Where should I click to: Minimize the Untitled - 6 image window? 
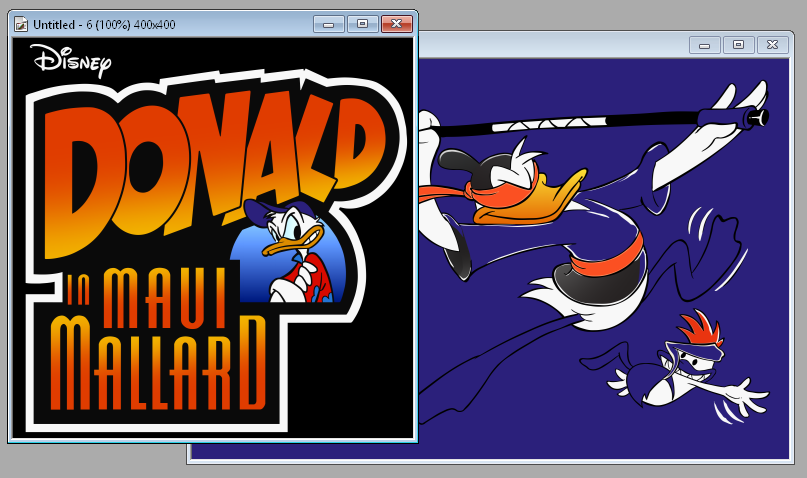tap(329, 24)
